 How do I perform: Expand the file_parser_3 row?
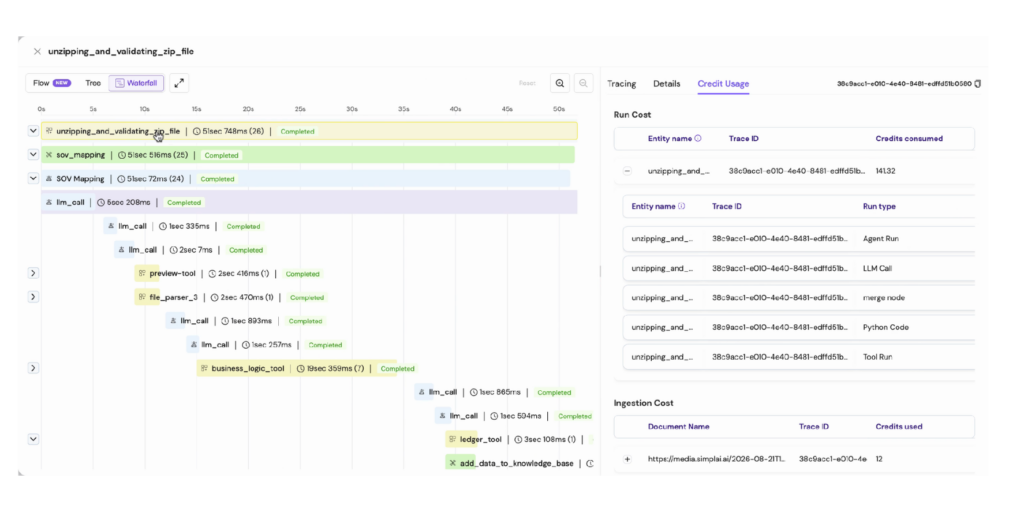33,297
